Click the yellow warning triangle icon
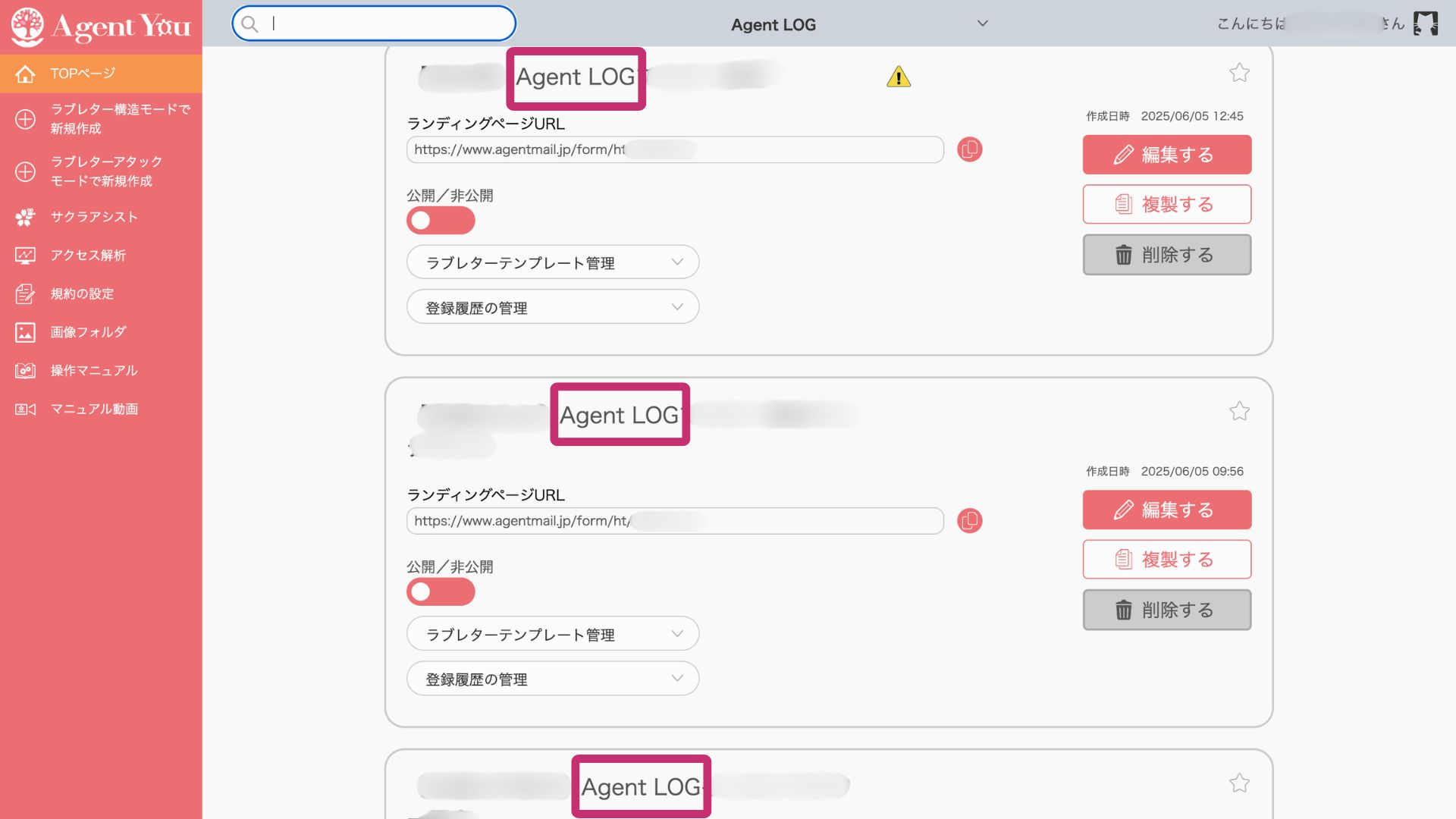Screen dimensions: 1456x819 (x=899, y=77)
